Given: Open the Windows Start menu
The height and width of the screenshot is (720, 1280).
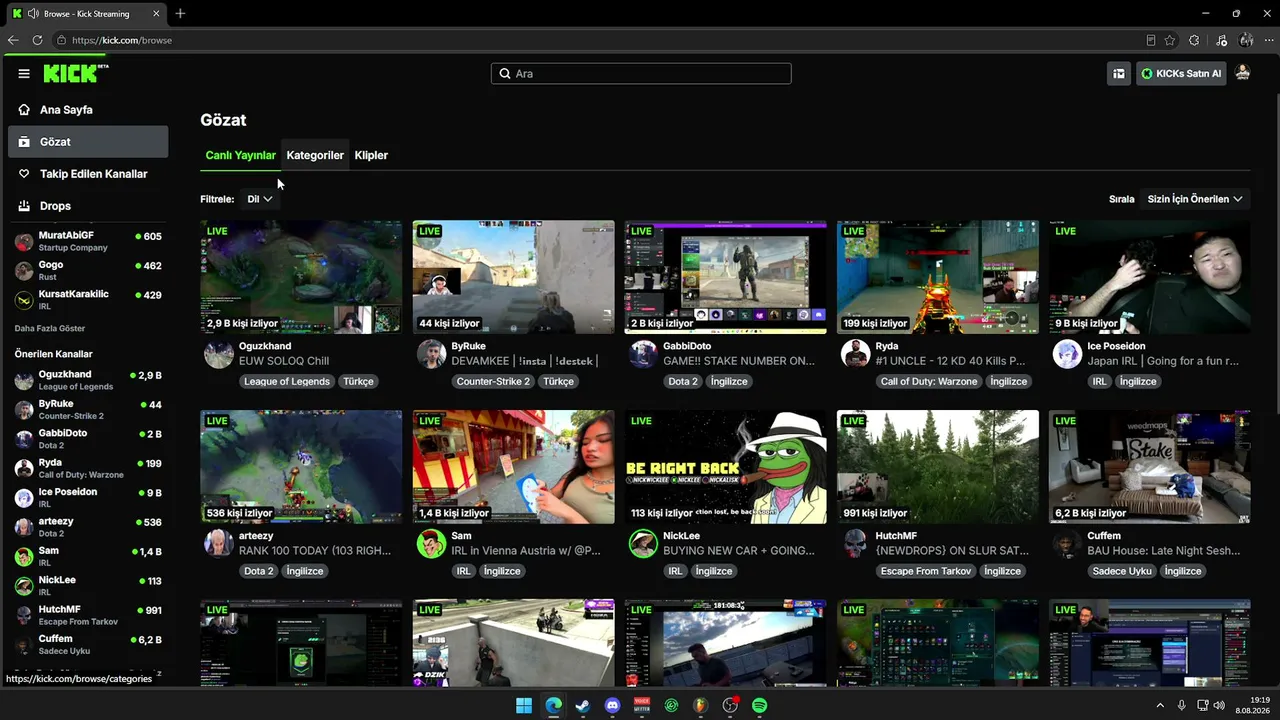Looking at the screenshot, I should coord(524,706).
